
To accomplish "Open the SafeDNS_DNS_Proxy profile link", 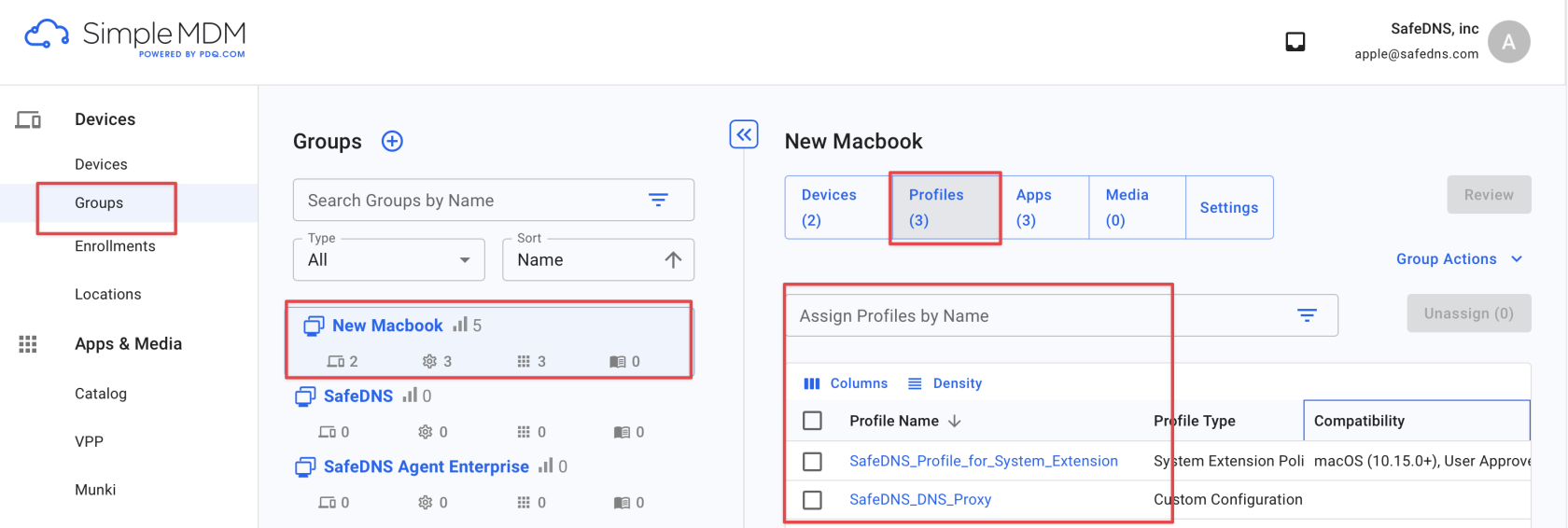I will (919, 499).
